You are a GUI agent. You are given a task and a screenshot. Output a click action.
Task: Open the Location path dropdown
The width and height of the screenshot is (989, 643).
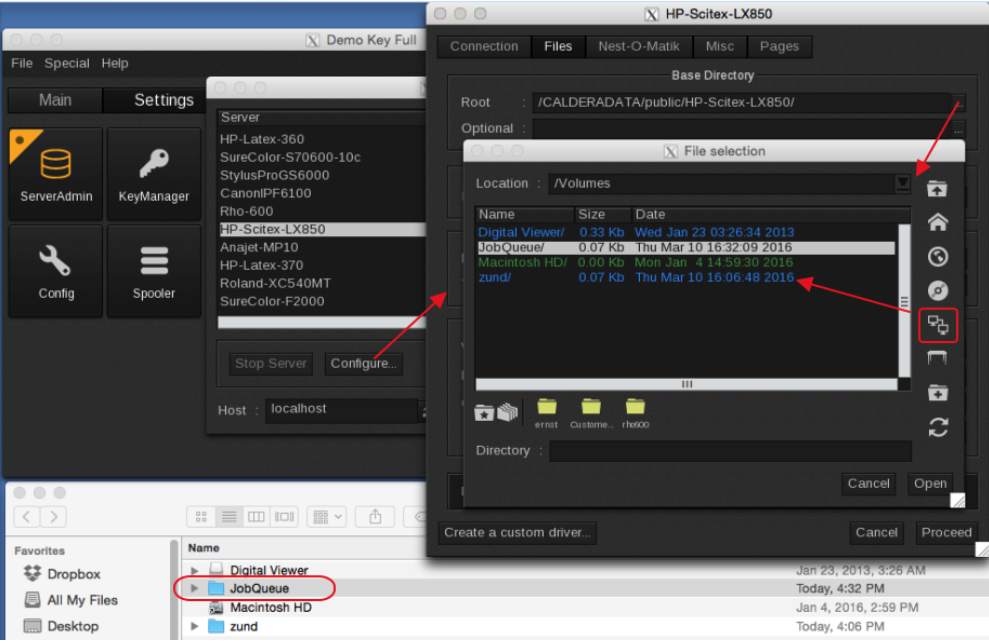pyautogui.click(x=903, y=183)
